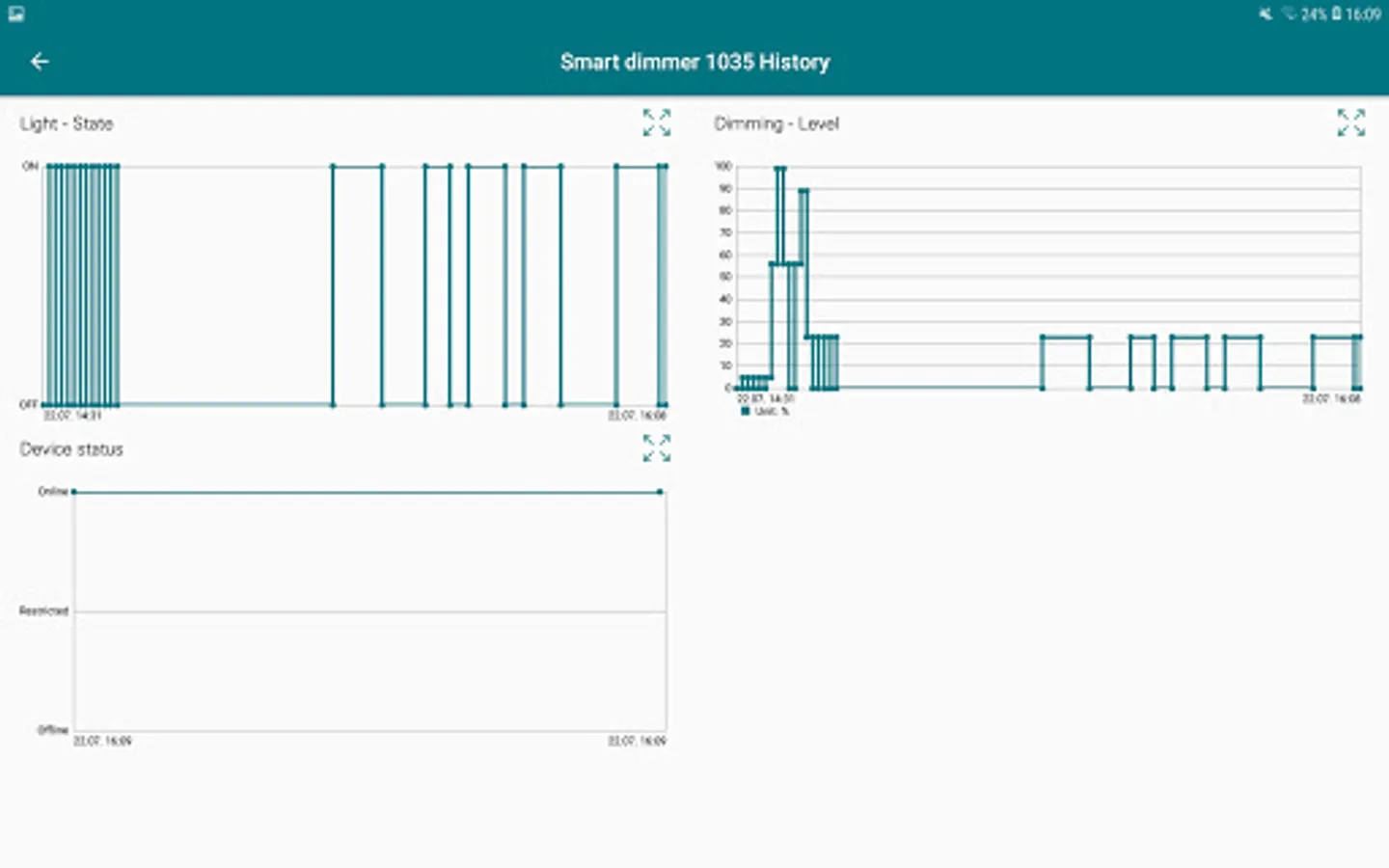Click the end date label of Light - State chart
Screen dimensions: 1389x868
[x=638, y=415]
